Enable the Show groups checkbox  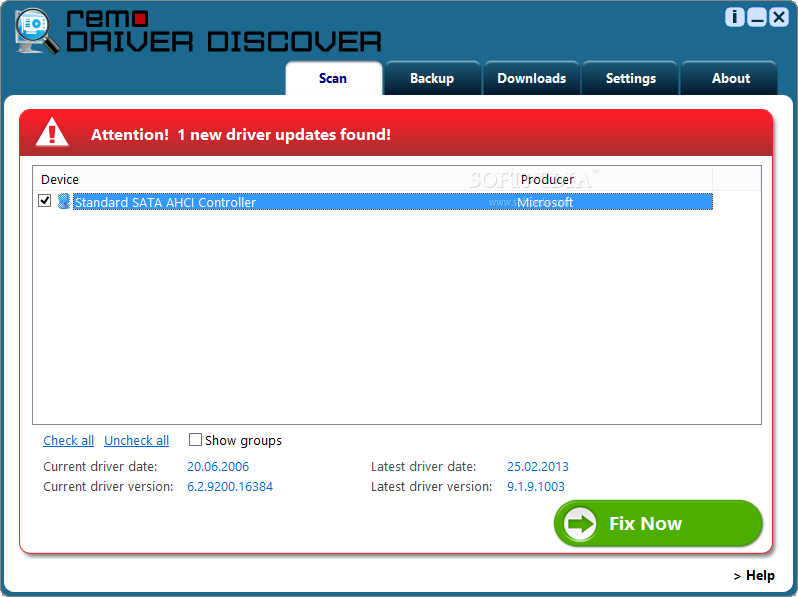point(195,439)
